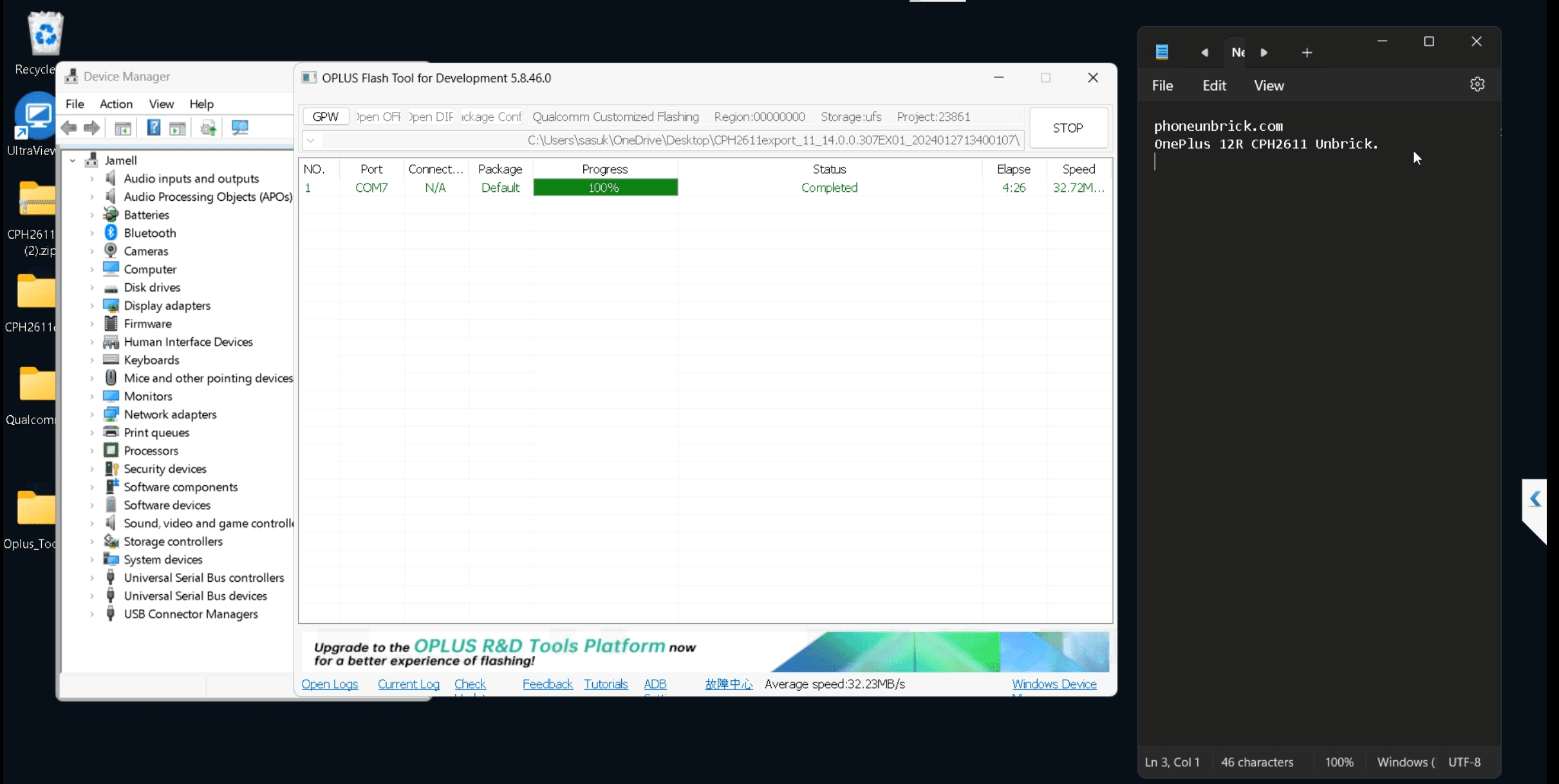This screenshot has height=784, width=1559.
Task: Open Device Manager Help menu
Action: (x=201, y=104)
